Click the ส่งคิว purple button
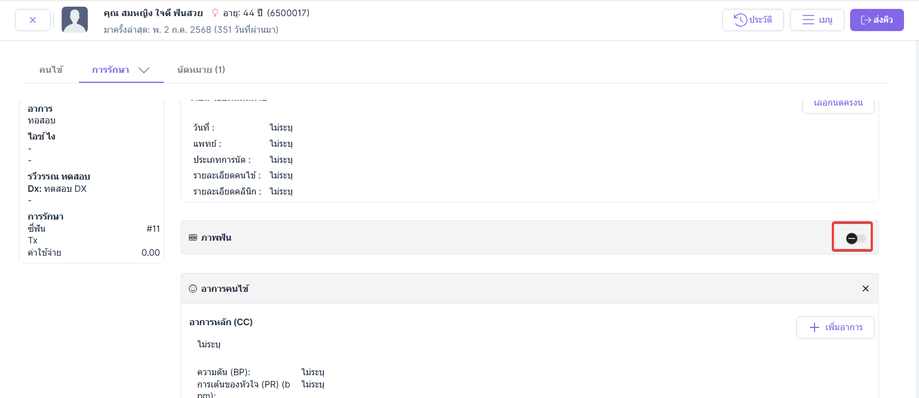The image size is (919, 398). pyautogui.click(x=877, y=20)
